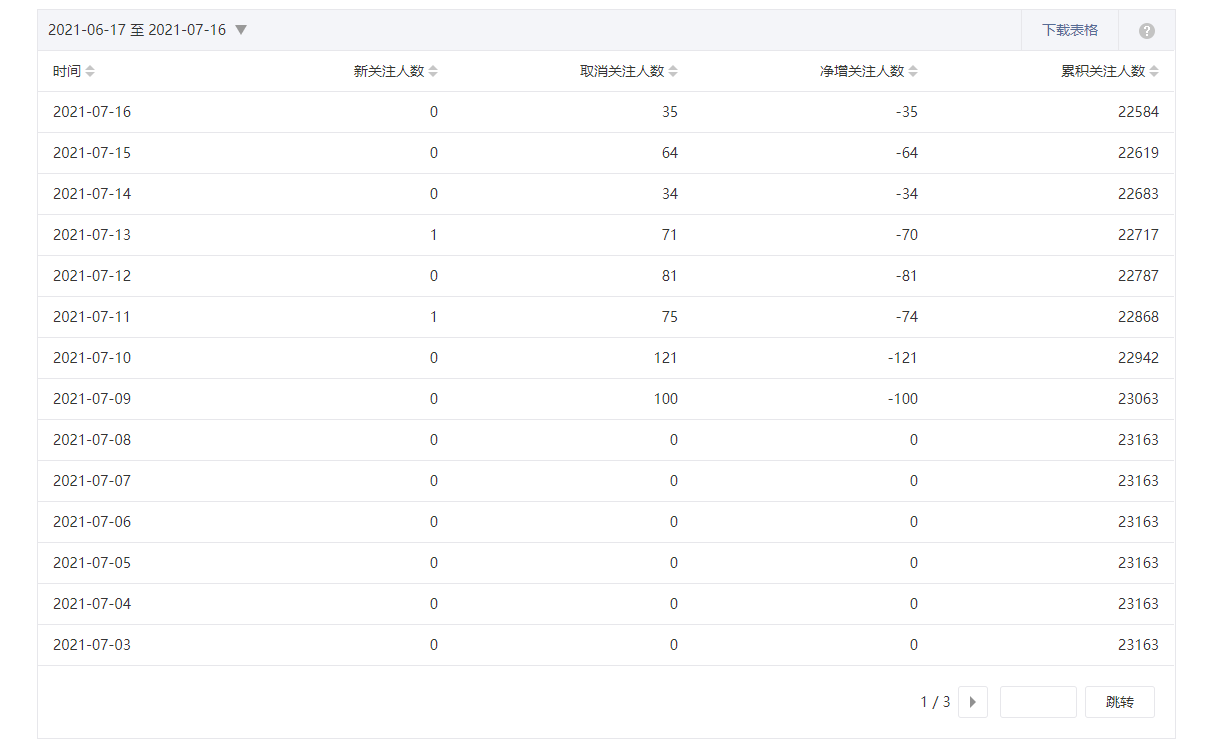Screen dimensions: 1214x740
Task: Click the 2021-06-17 至 2021-07-16 date range
Action: click(x=137, y=30)
